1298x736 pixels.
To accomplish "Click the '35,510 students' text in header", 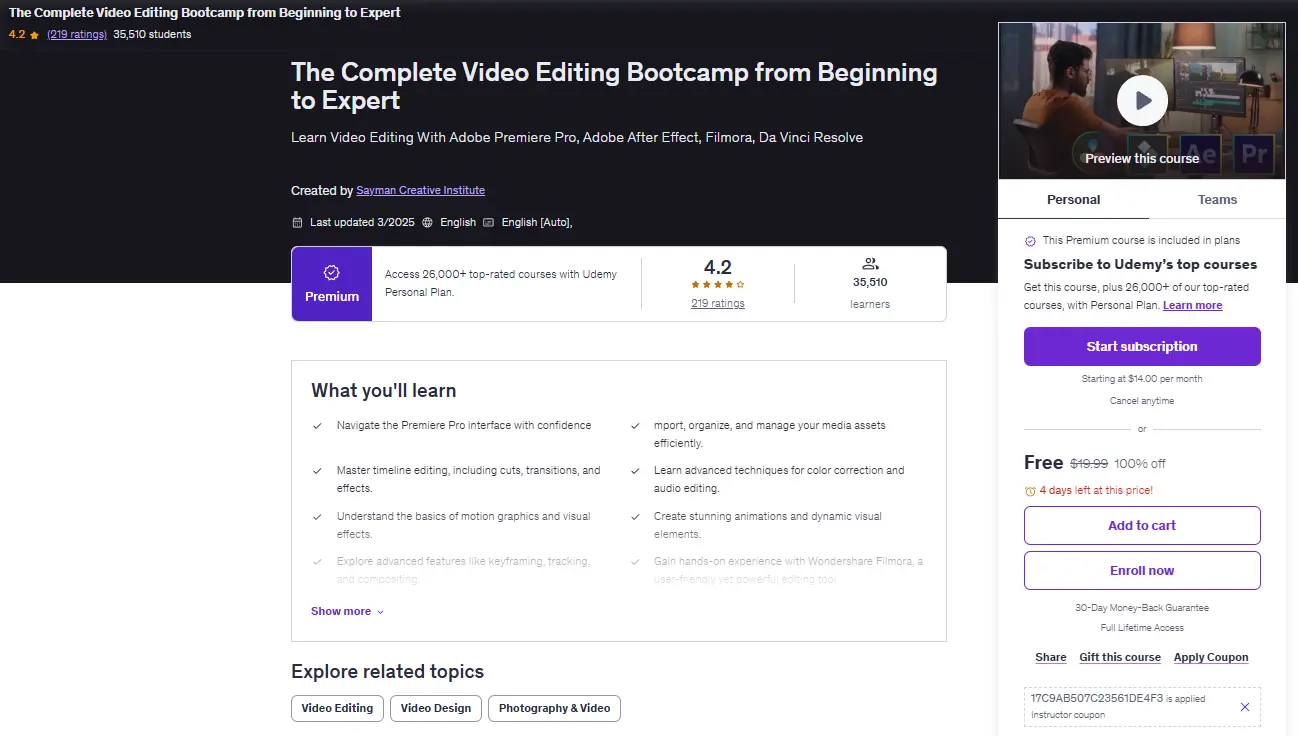I will pos(152,34).
